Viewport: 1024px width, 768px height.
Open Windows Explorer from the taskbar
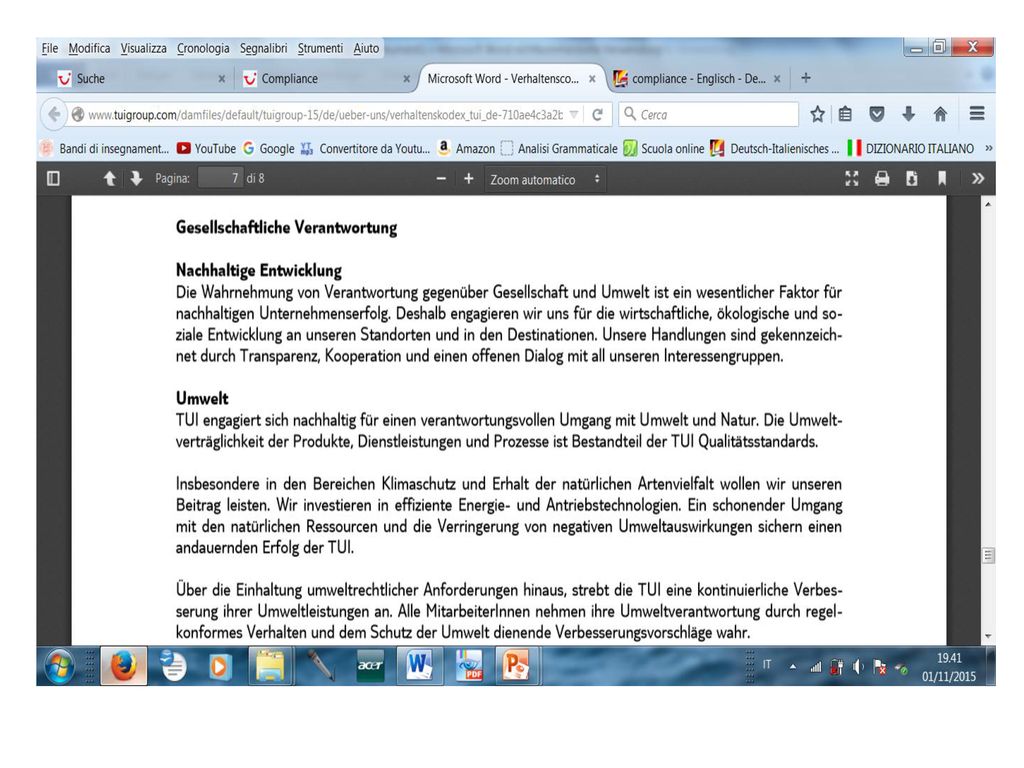pyautogui.click(x=270, y=667)
